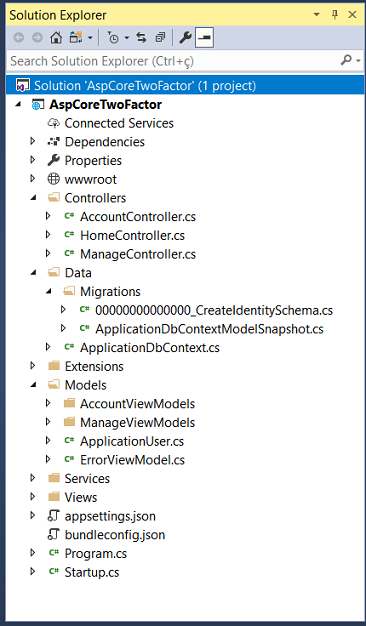
Task: Collapse the Migrations folder arrow
Action: (x=49, y=291)
